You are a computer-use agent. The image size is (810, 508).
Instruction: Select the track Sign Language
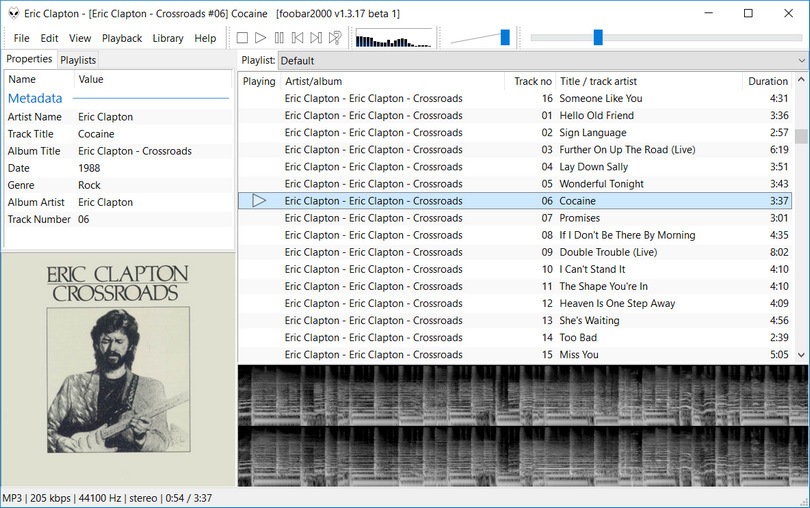515,132
